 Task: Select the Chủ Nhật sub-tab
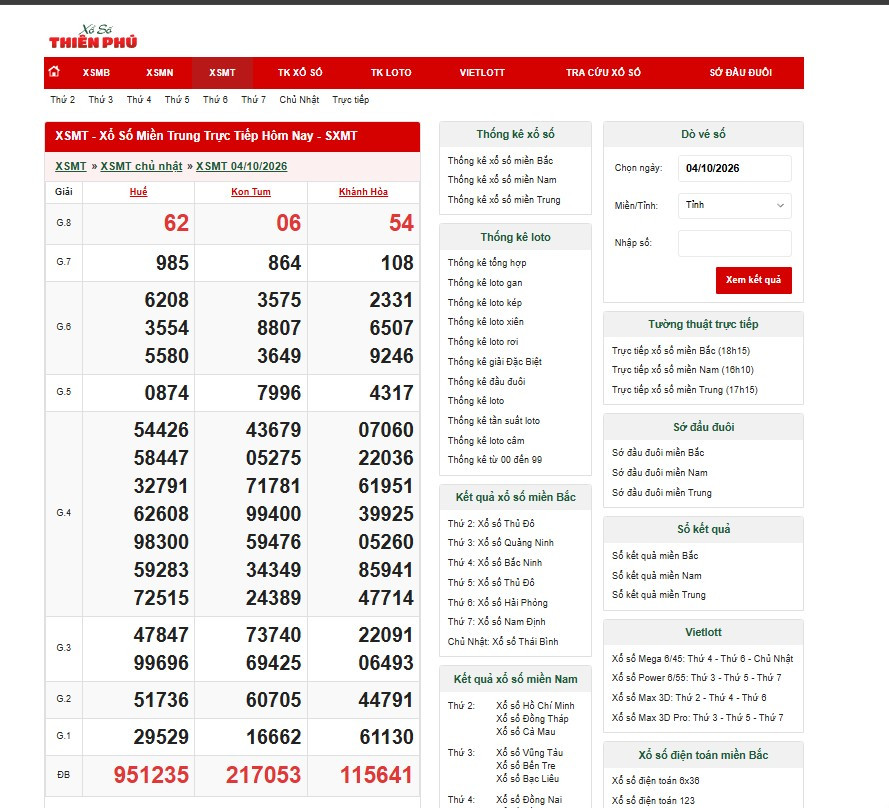(299, 100)
